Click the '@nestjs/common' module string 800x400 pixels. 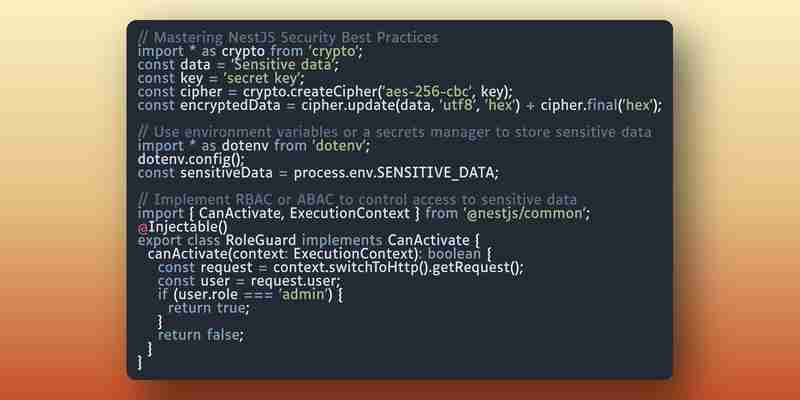[x=524, y=213]
